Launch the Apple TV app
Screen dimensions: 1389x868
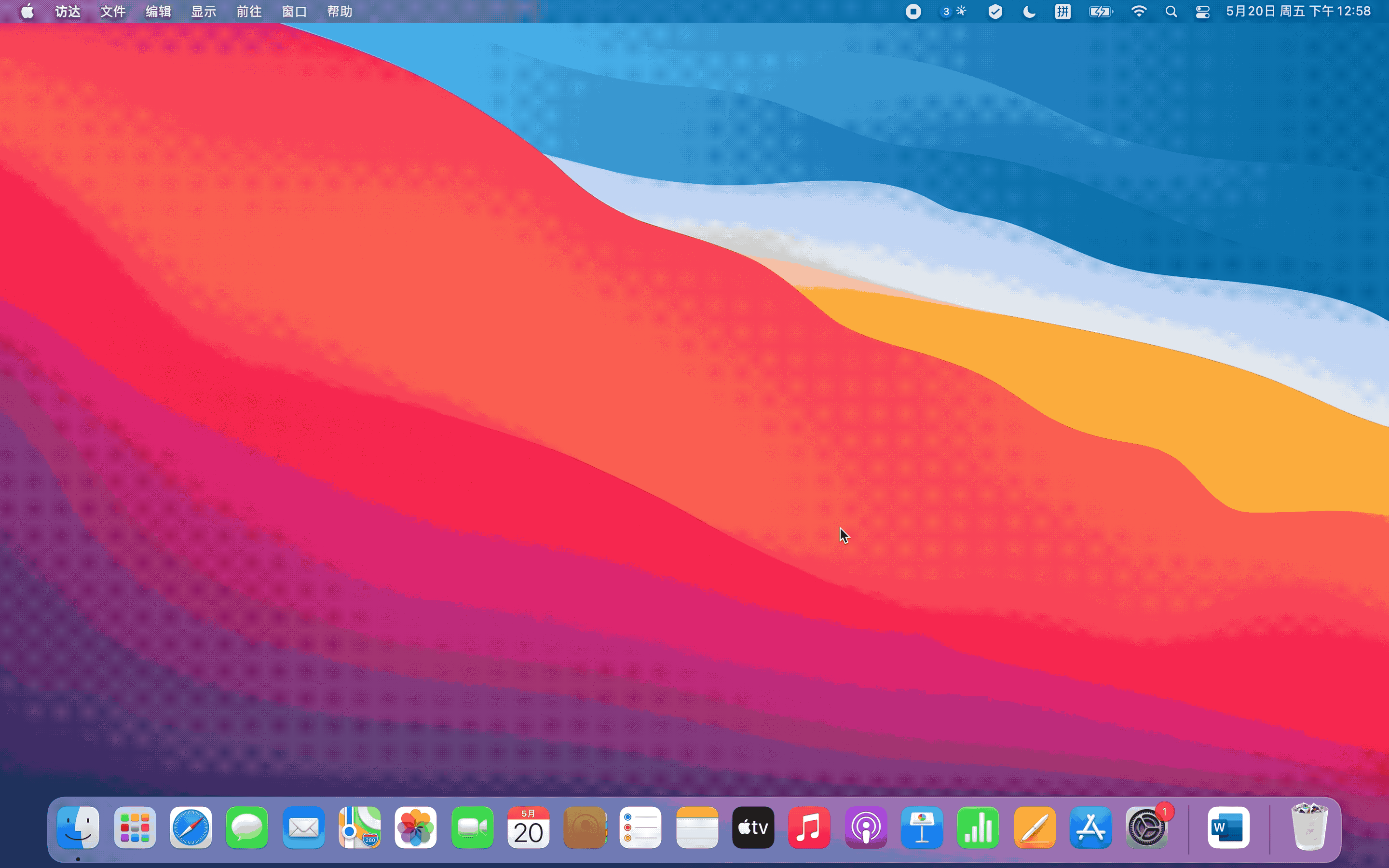(753, 827)
